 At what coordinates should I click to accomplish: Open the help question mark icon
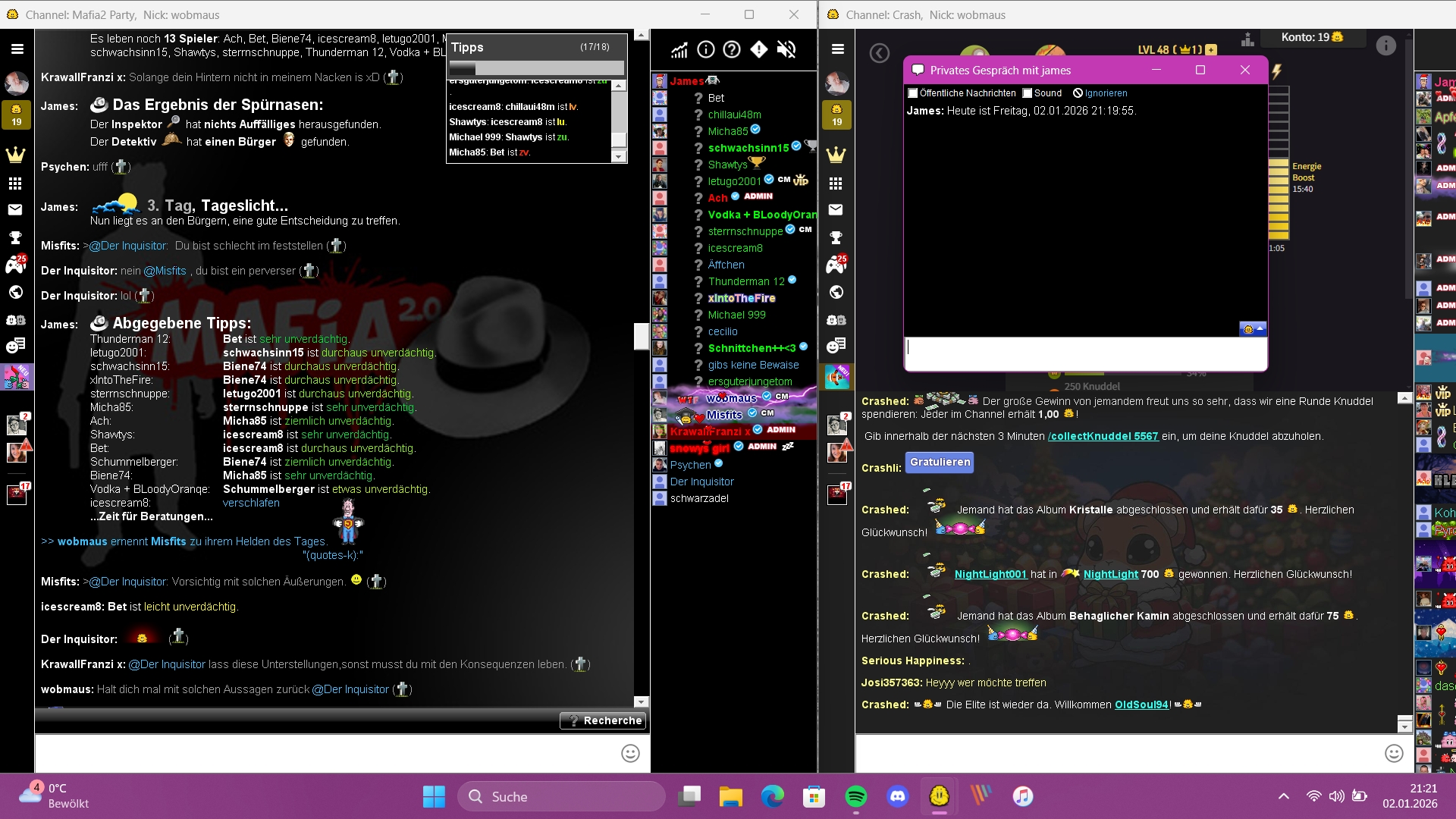tap(732, 50)
